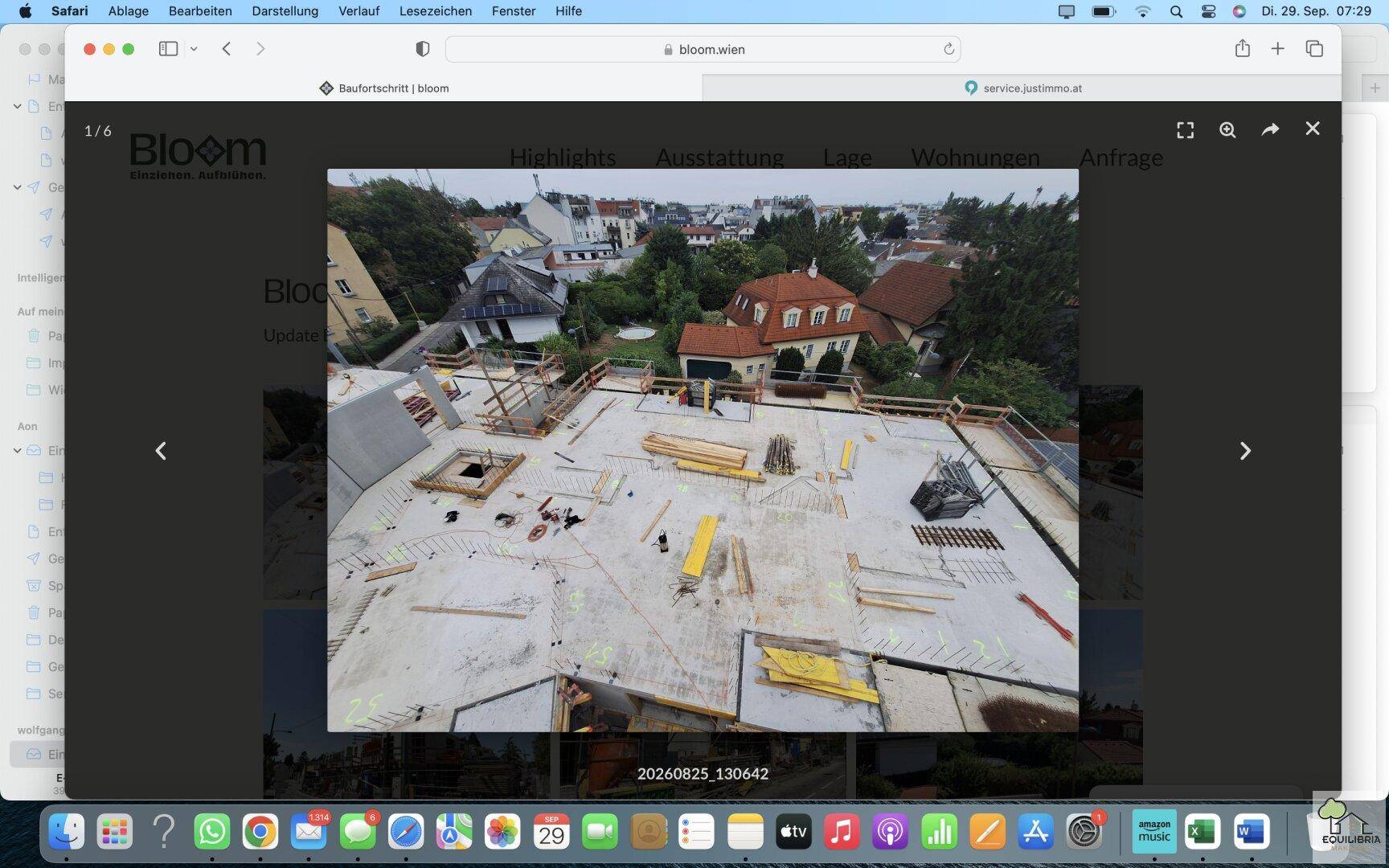This screenshot has height=868, width=1389.
Task: Open WhatsApp from the Dock
Action: tap(212, 832)
